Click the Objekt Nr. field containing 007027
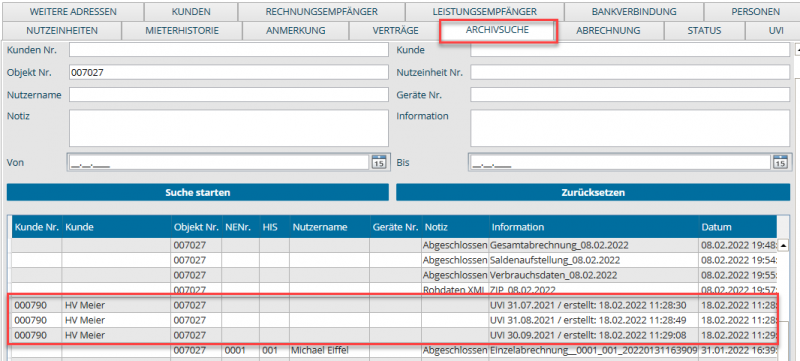 tap(229, 72)
